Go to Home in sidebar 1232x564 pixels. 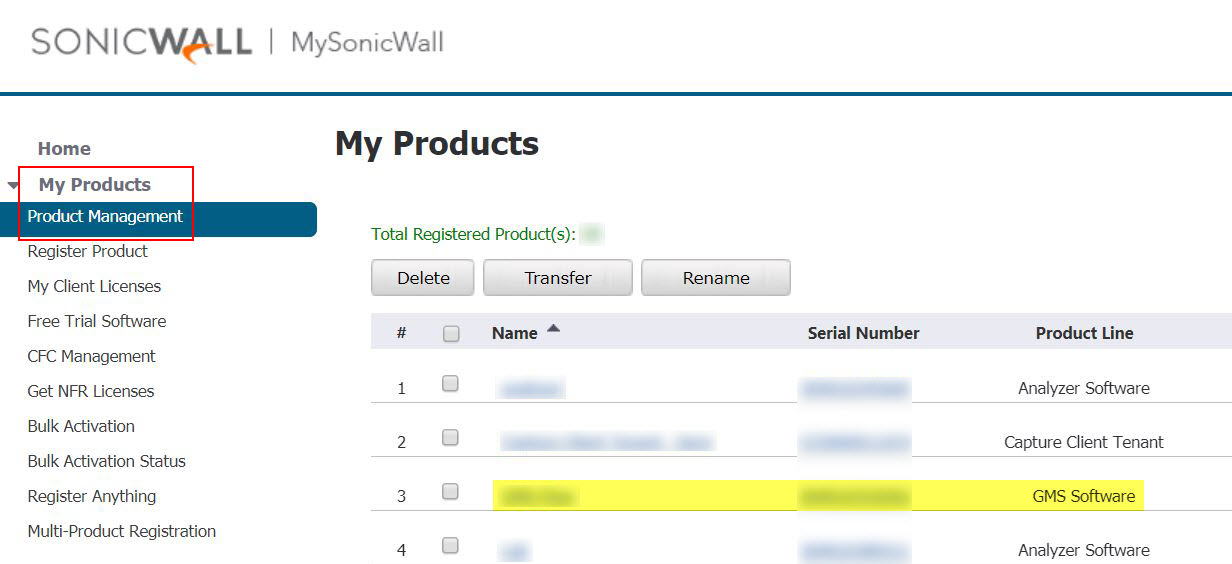(64, 149)
